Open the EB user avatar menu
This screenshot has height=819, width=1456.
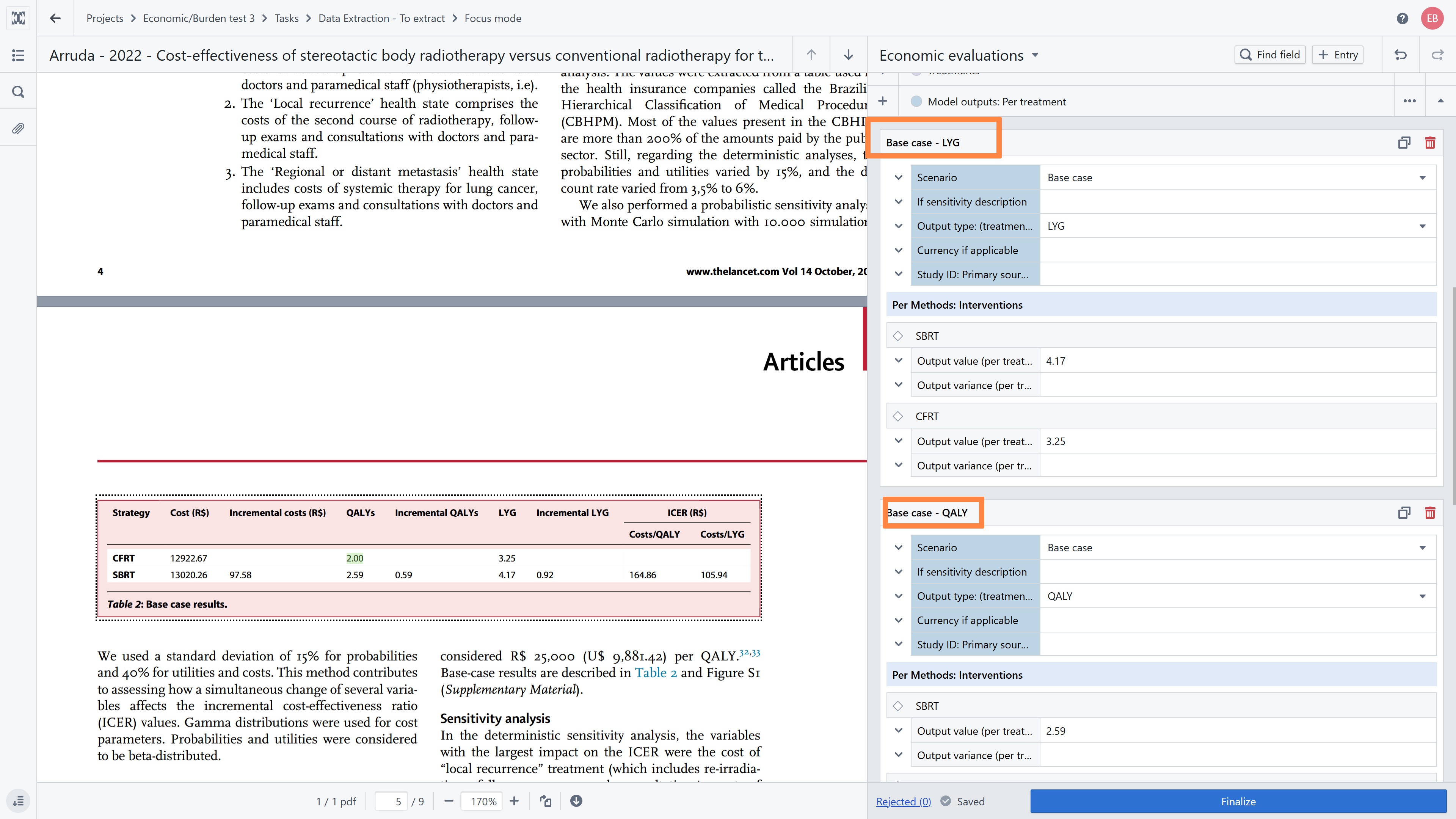(1432, 18)
